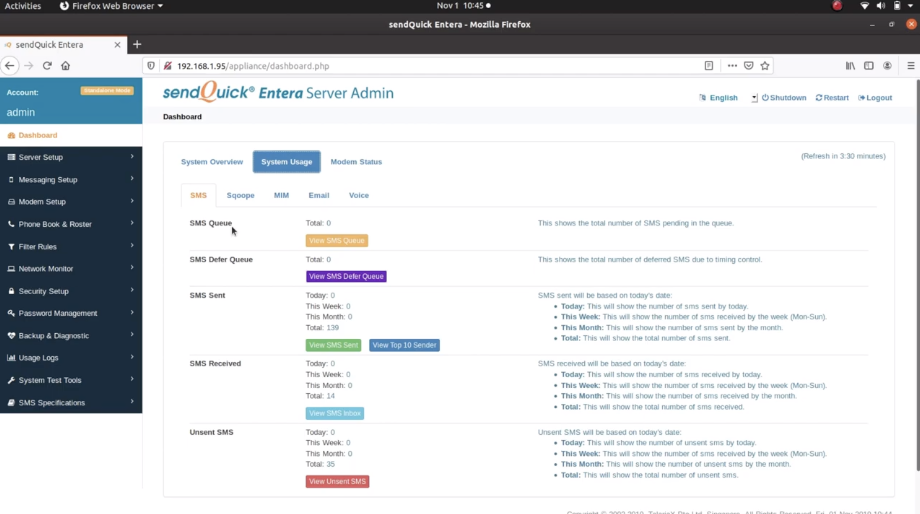Select the SMS sub-tab

coord(198,195)
